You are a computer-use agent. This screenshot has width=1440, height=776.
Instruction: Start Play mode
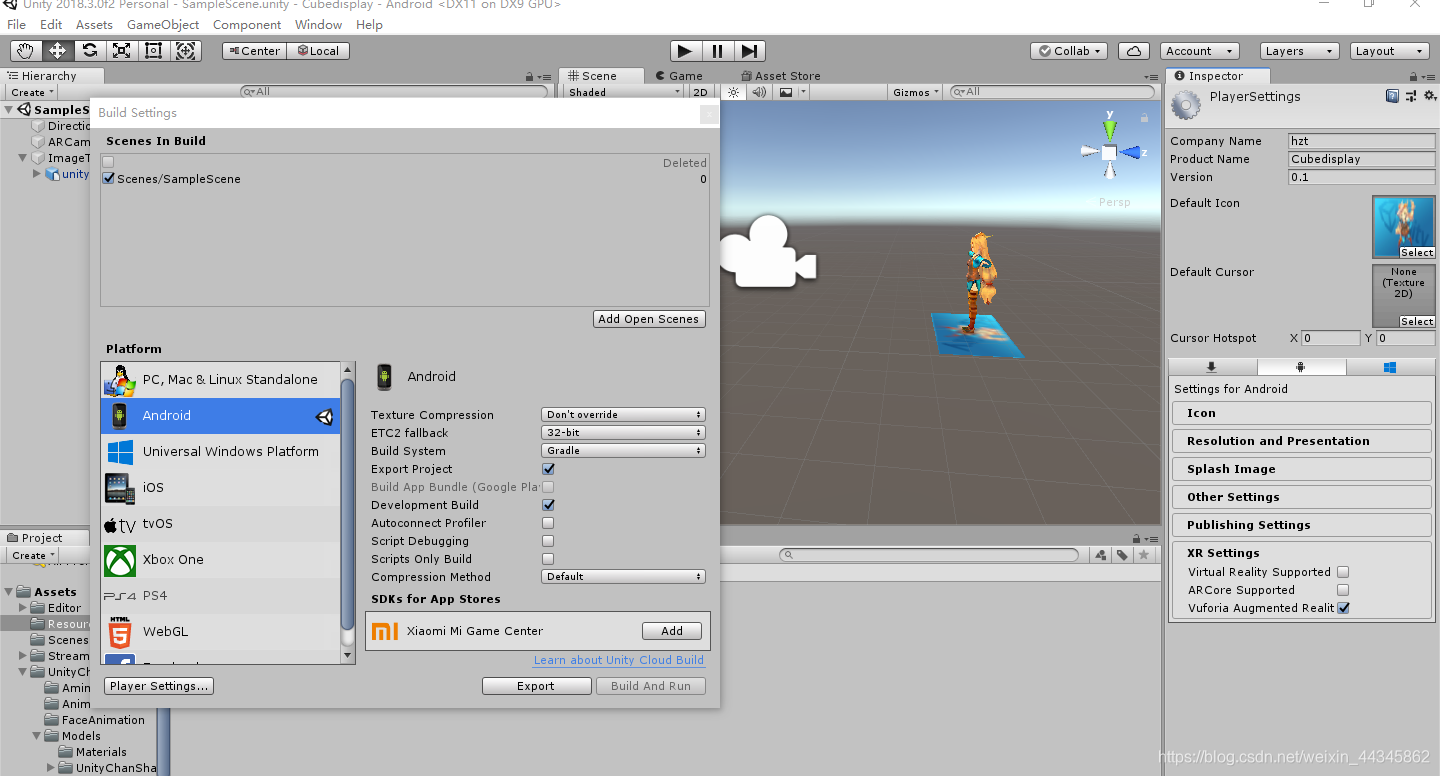tap(685, 51)
